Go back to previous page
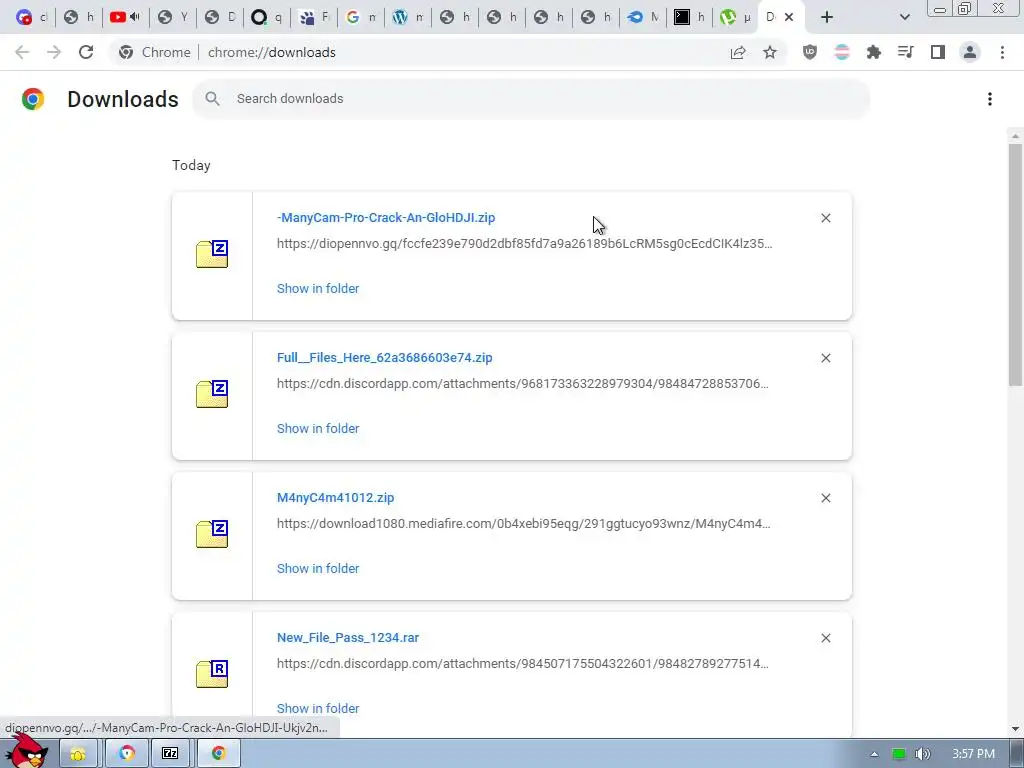The height and width of the screenshot is (768, 1024). click(22, 52)
